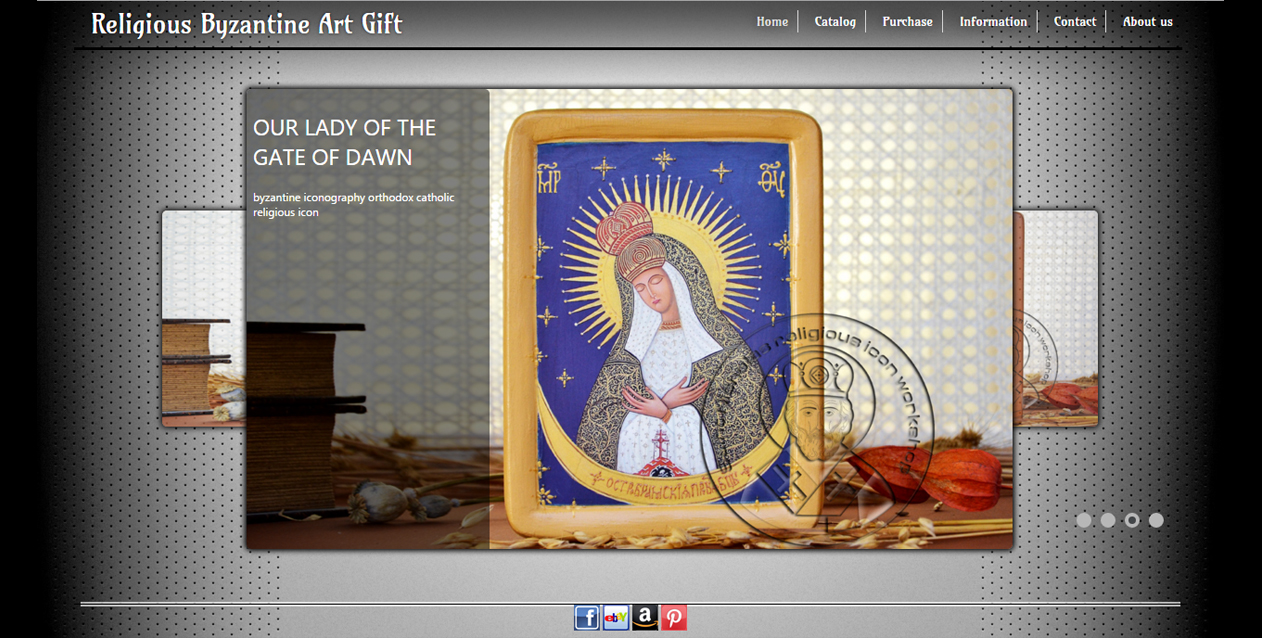The height and width of the screenshot is (638, 1262).
Task: Select the second slider pagination dot
Action: [1108, 520]
